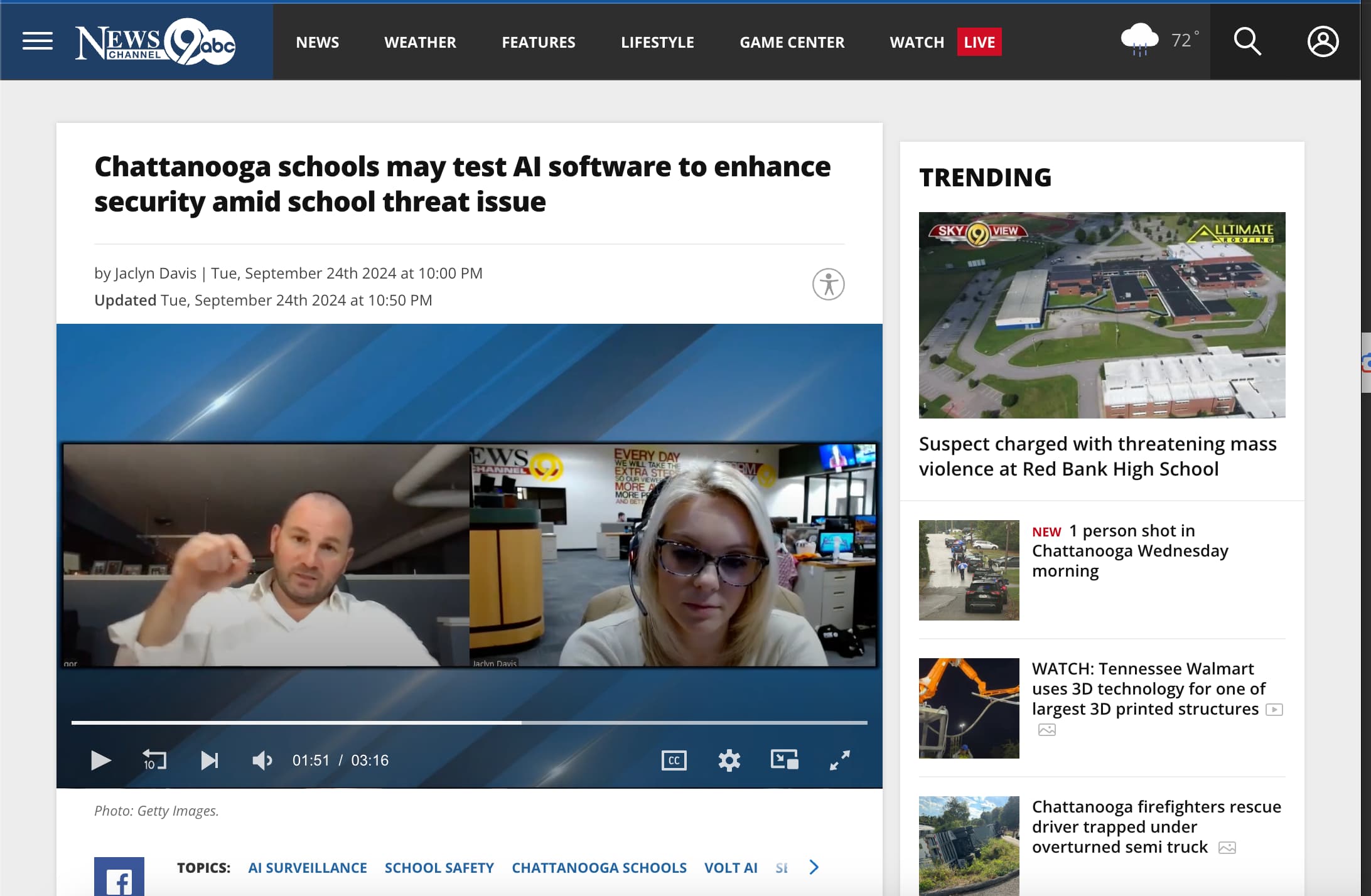
Task: Open Red Bank High School aerial thumbnail
Action: pos(1102,315)
